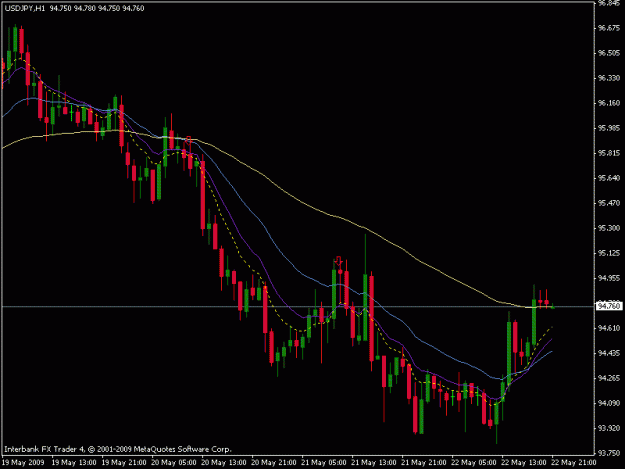Click the 20 May 21:00 time axis label
Viewport: 625px width, 469px height.
(x=274, y=463)
